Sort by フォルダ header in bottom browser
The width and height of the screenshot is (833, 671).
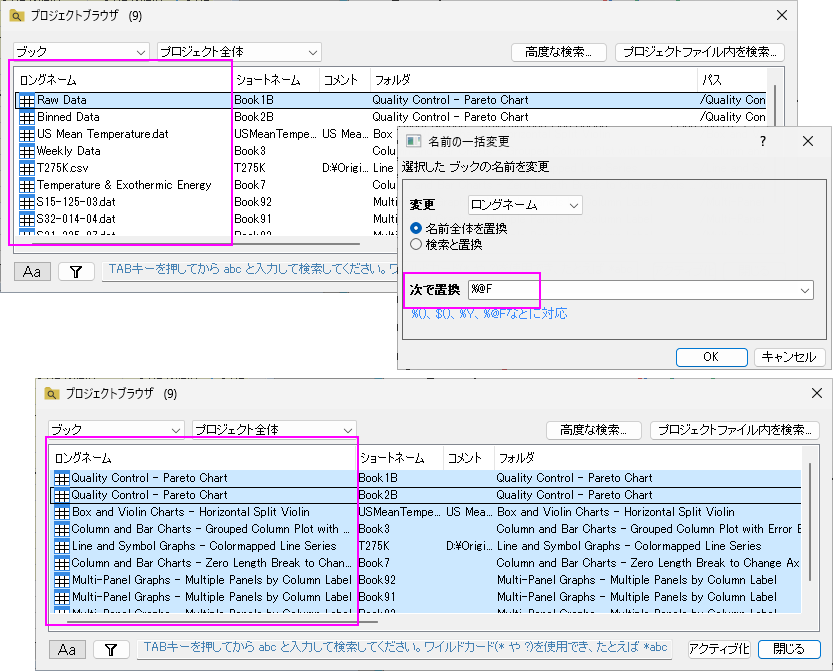pos(647,458)
